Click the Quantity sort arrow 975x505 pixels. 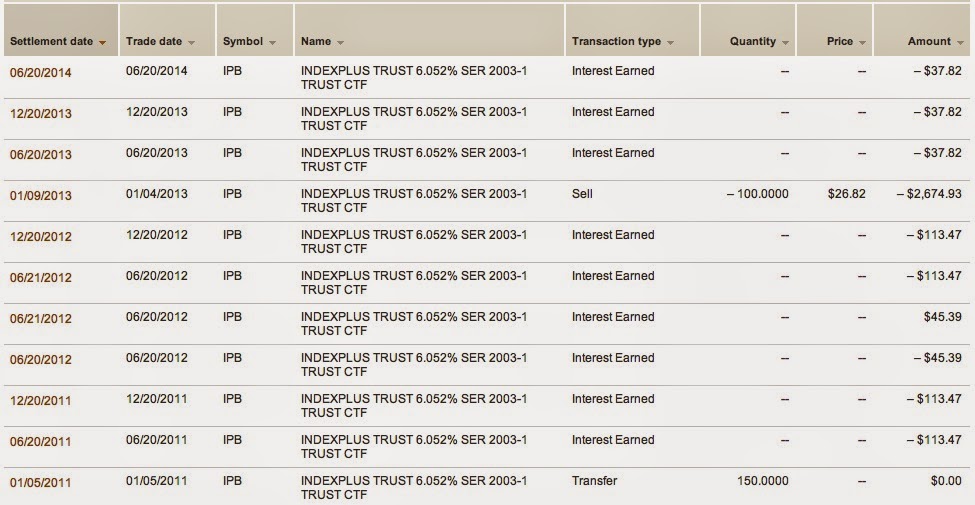pyautogui.click(x=785, y=43)
